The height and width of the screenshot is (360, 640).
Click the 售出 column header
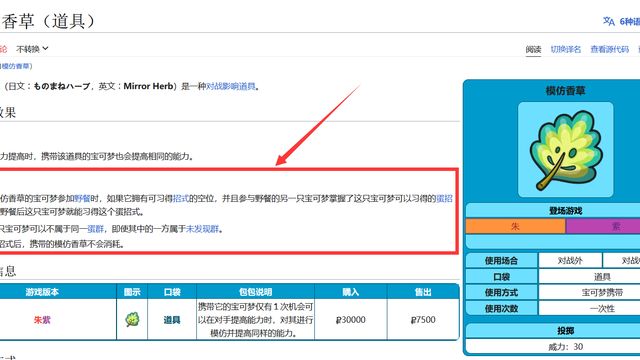(x=423, y=292)
